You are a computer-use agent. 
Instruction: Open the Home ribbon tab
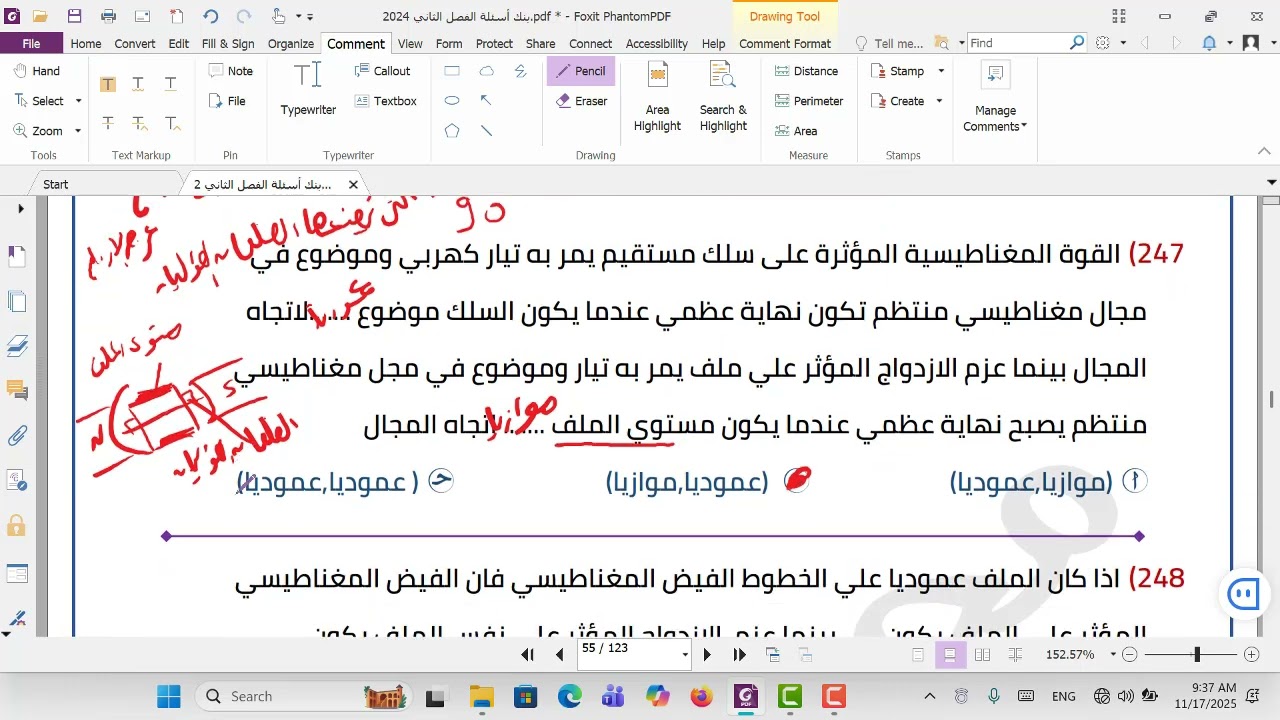[86, 43]
